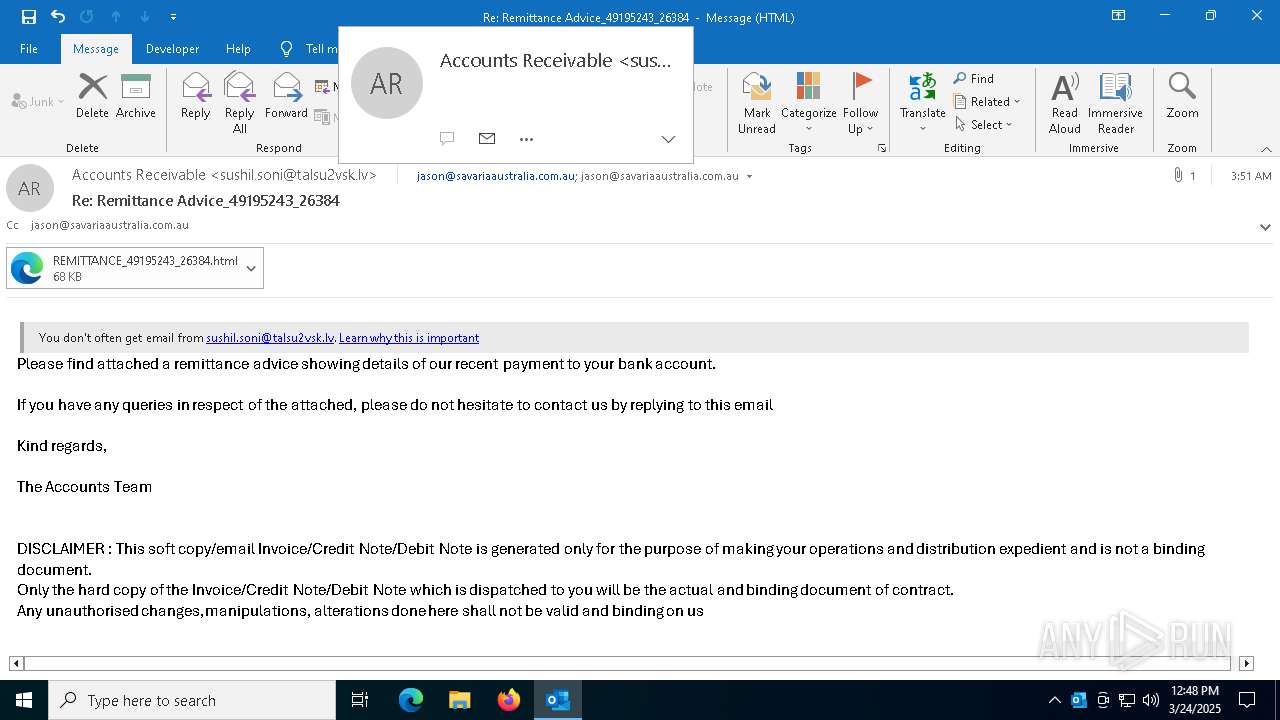This screenshot has height=720, width=1280.
Task: Collapse the ribbon with the chevron
Action: (1266, 148)
